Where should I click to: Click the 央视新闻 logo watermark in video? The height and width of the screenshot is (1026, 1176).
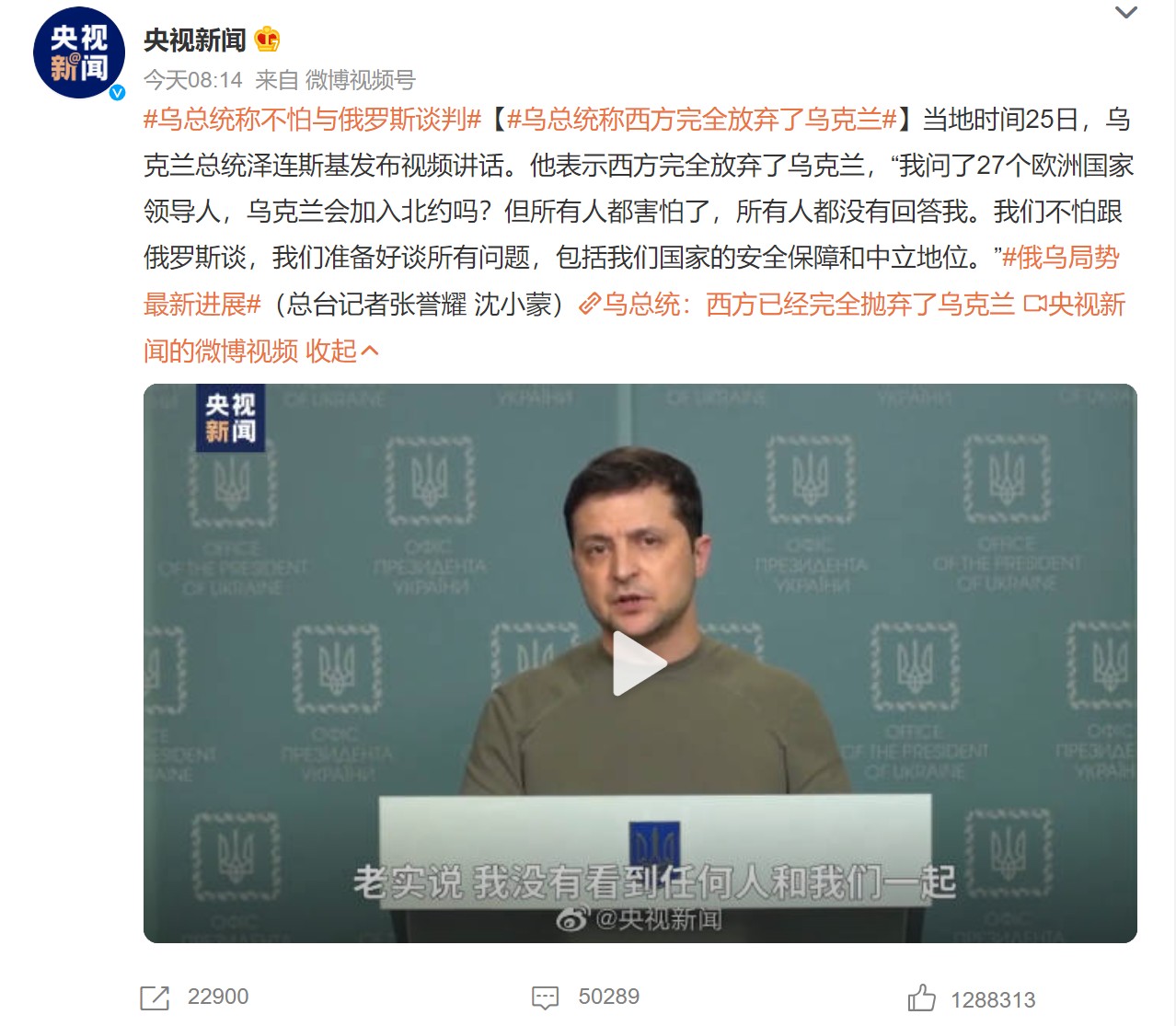pos(230,419)
